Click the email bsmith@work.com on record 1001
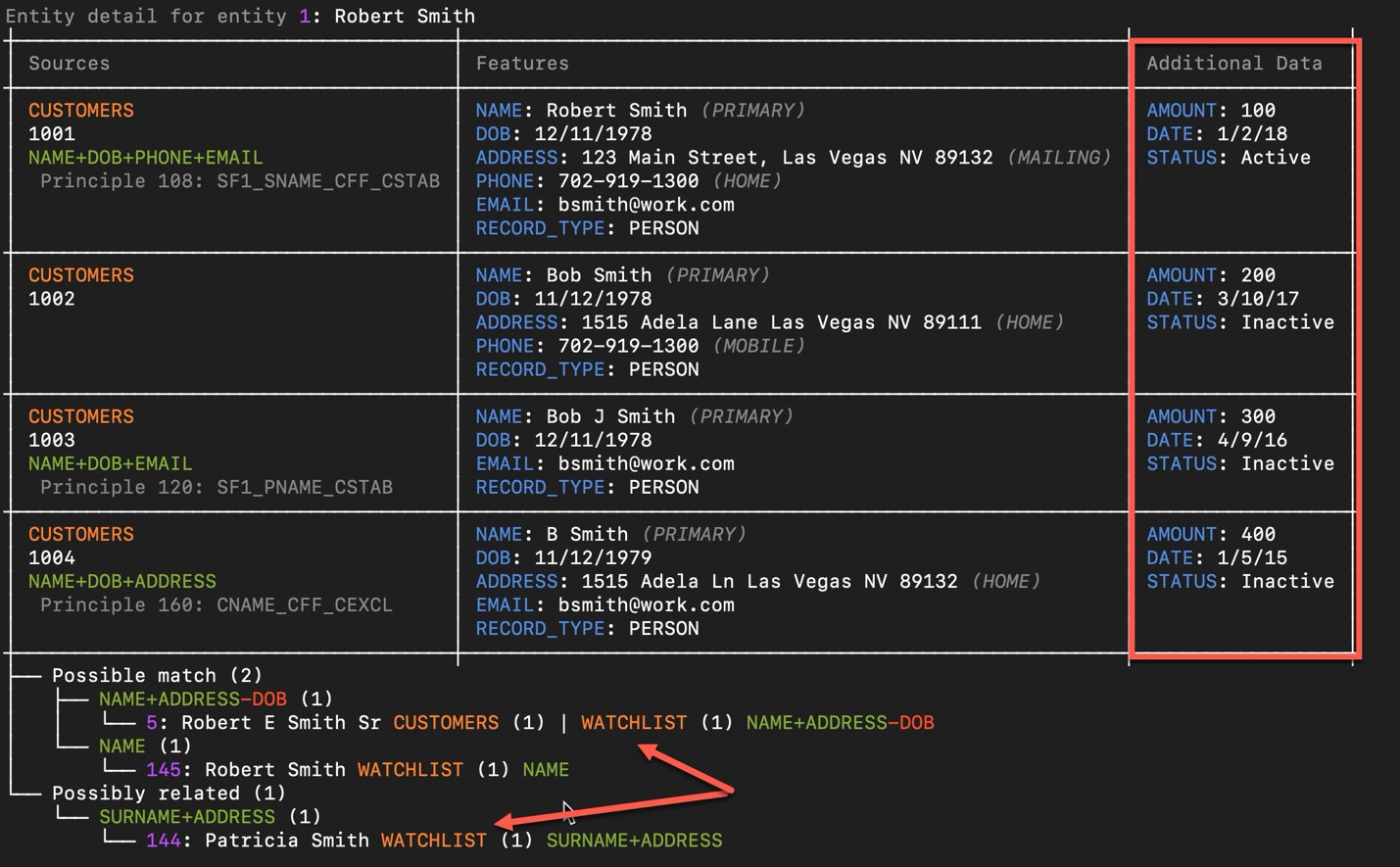Viewport: 1400px width, 867px height. (x=647, y=204)
